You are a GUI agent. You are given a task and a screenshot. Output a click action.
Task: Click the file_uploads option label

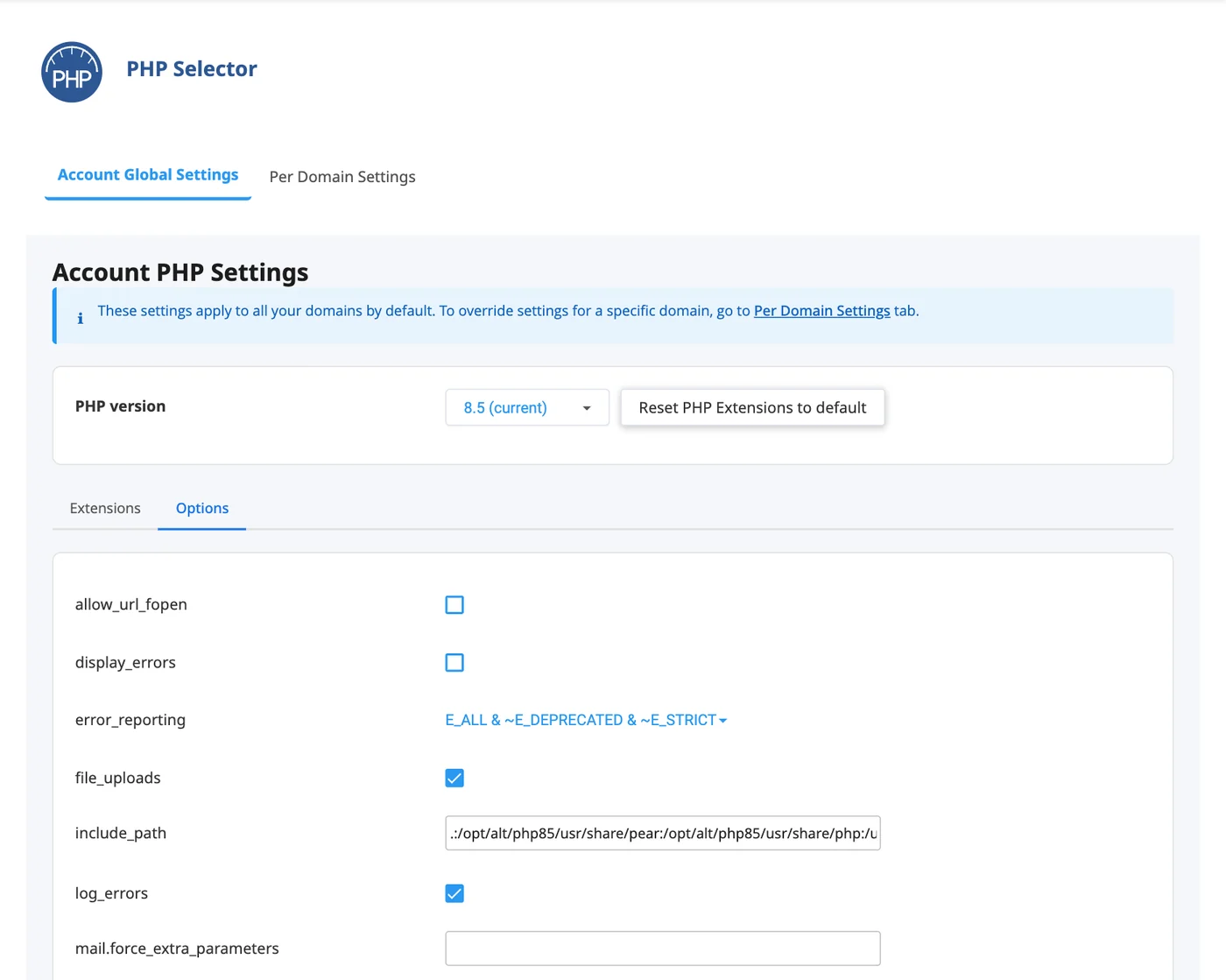point(118,778)
